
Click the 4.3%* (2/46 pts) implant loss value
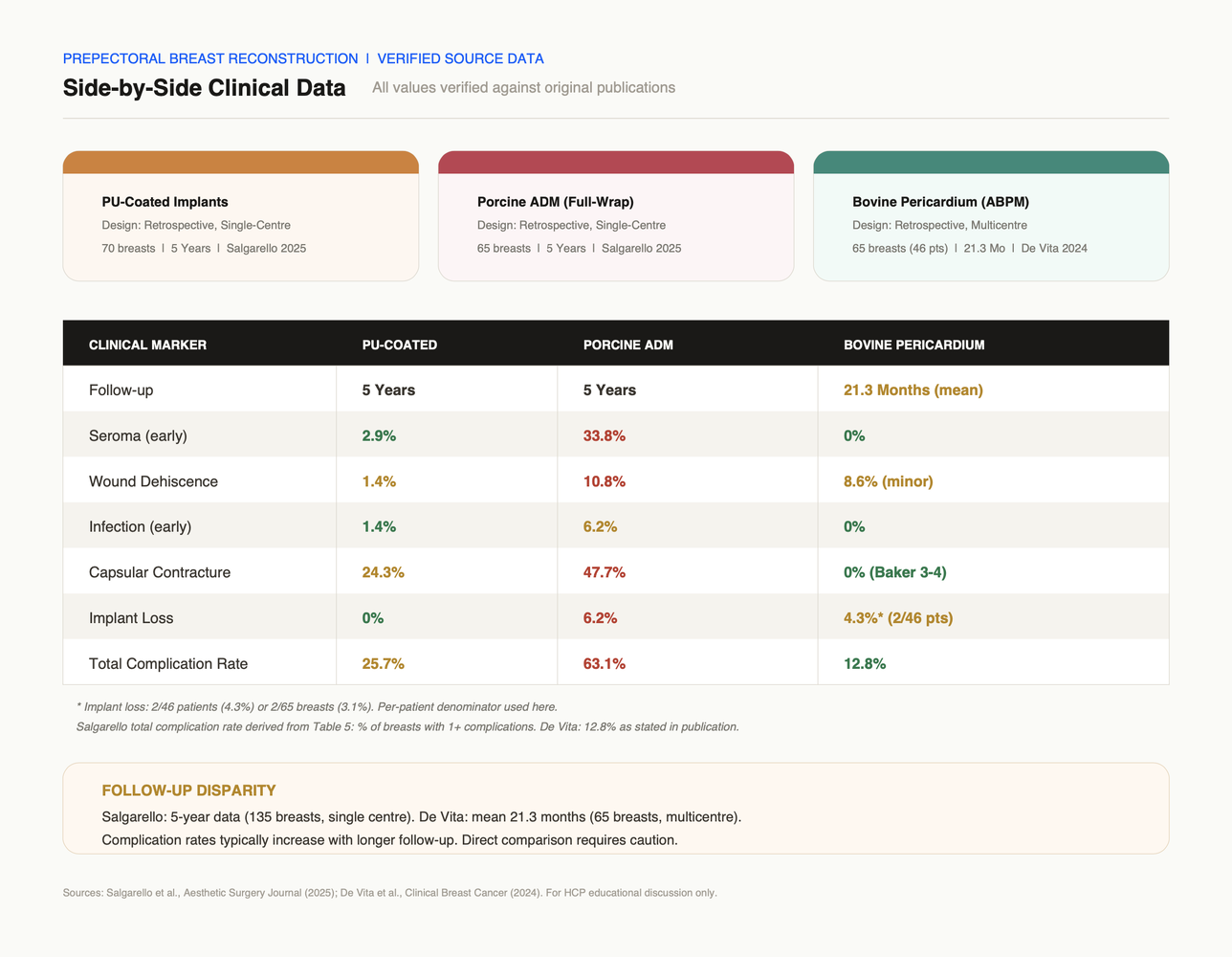(x=898, y=618)
